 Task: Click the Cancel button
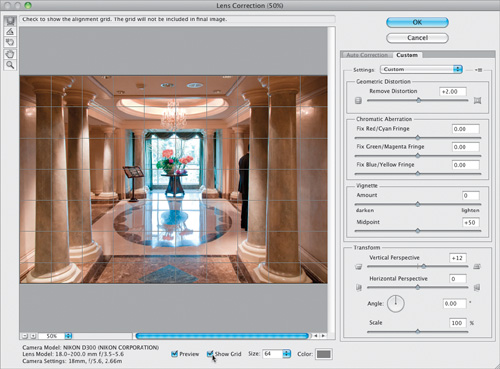pyautogui.click(x=417, y=38)
